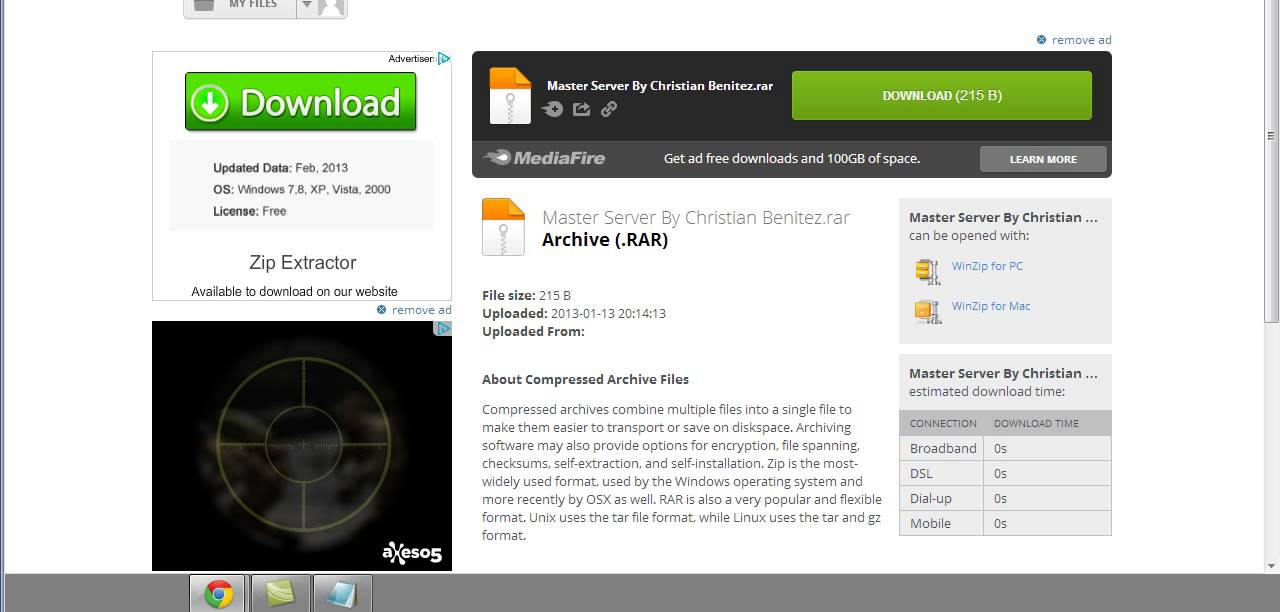The image size is (1280, 612).
Task: Click the WinZip for PC icon
Action: [928, 271]
